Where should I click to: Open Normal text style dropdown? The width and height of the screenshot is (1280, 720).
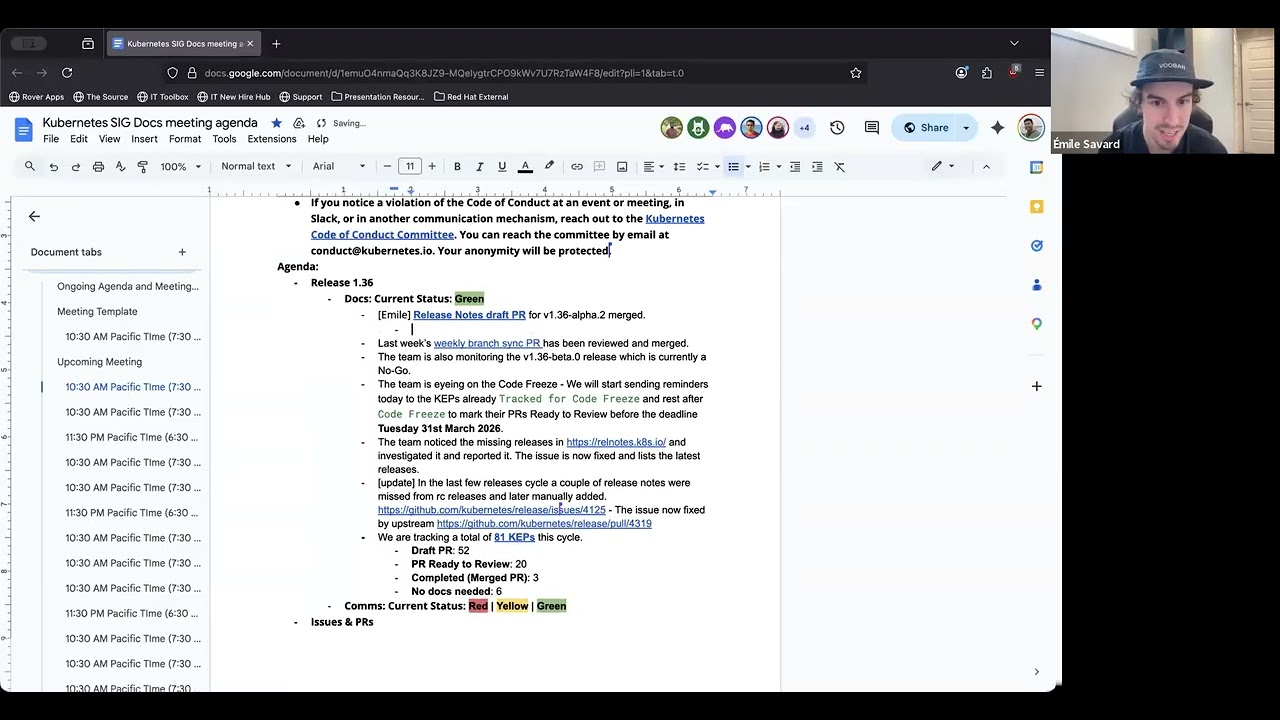tap(256, 166)
